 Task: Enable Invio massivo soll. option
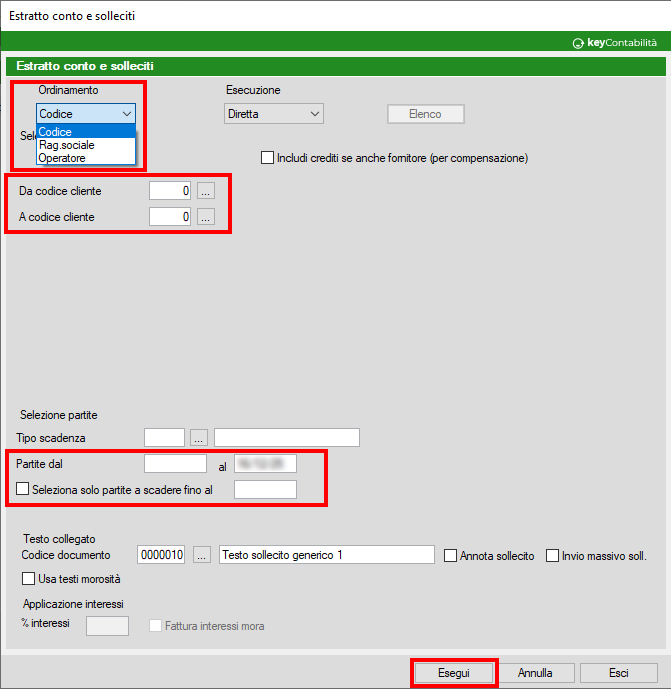point(553,556)
